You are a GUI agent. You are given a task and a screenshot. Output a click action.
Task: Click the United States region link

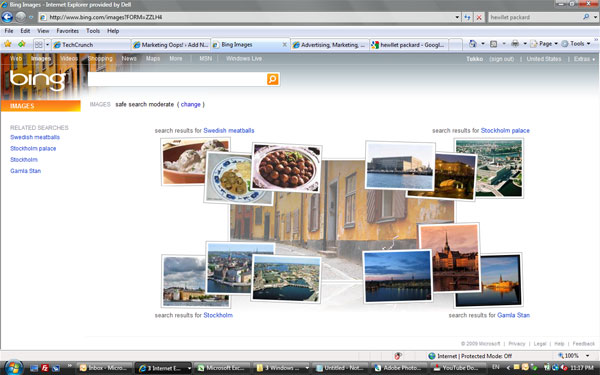(x=544, y=59)
